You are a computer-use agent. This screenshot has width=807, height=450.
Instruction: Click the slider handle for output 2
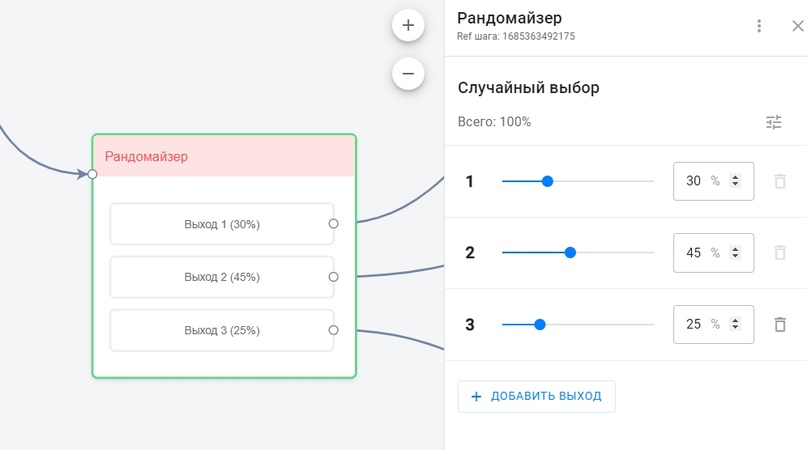[x=570, y=253]
